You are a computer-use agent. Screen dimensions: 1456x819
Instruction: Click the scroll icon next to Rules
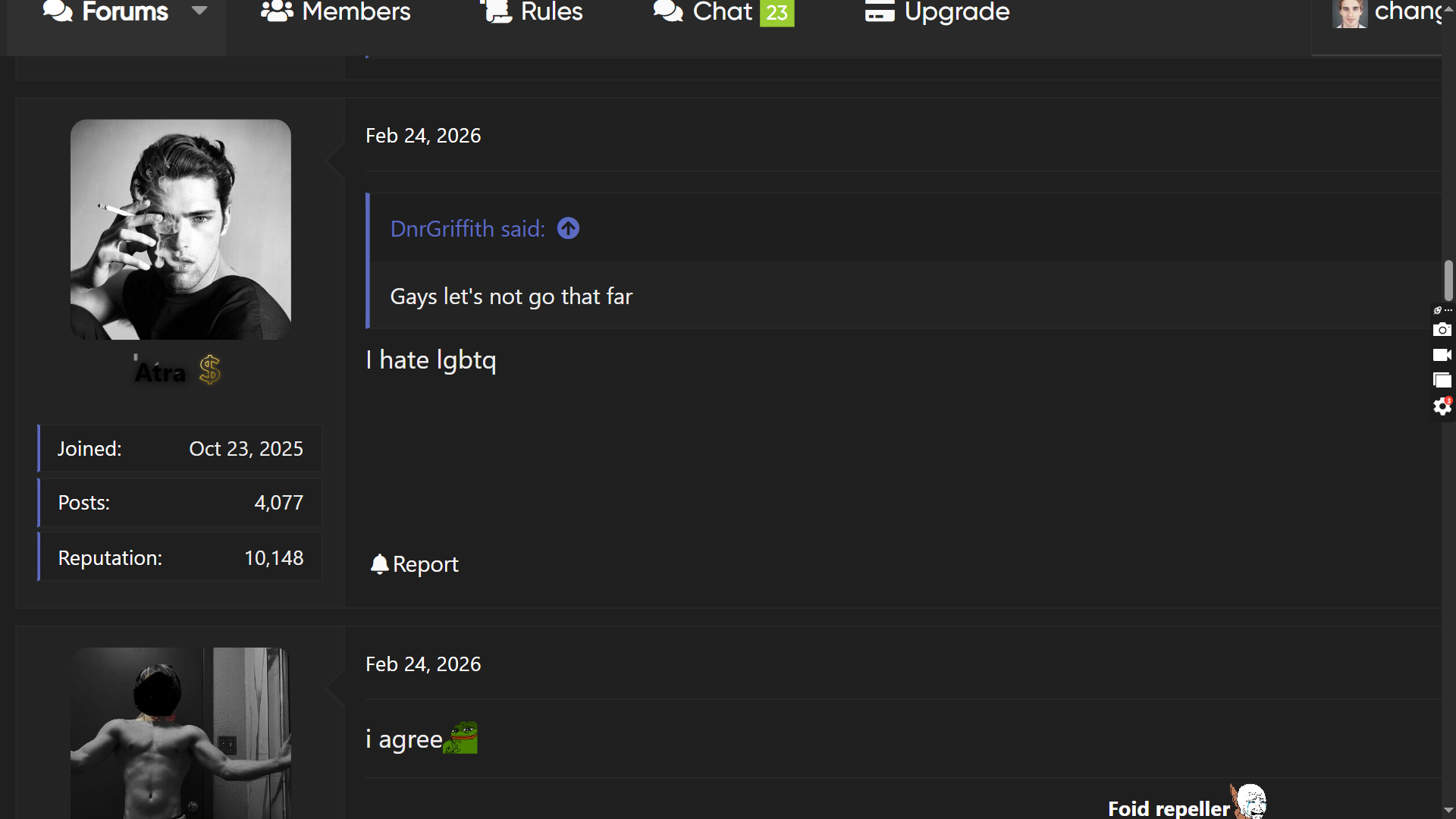[x=496, y=12]
